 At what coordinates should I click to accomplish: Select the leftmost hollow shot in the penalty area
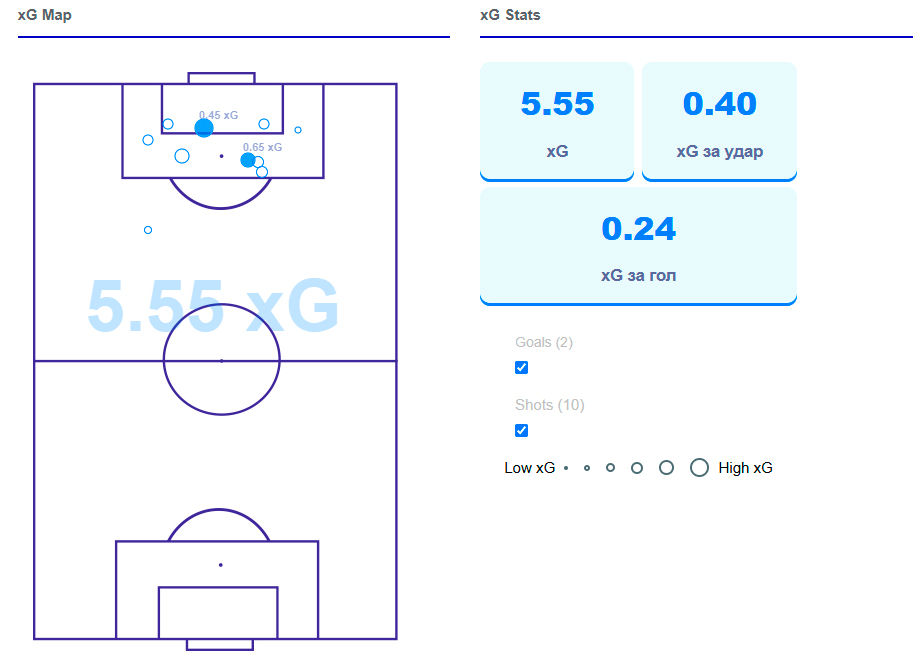[148, 140]
